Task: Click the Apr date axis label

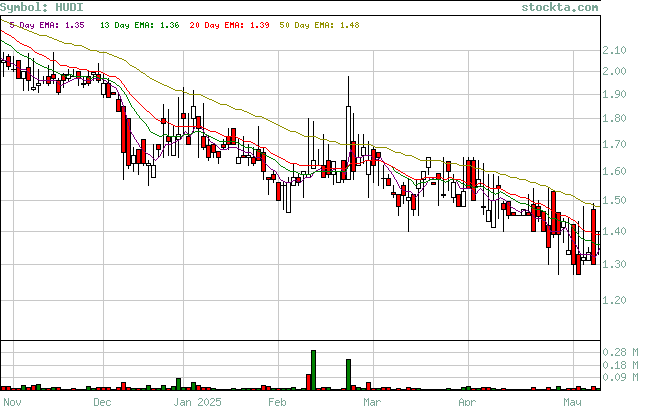Action: pos(467,402)
